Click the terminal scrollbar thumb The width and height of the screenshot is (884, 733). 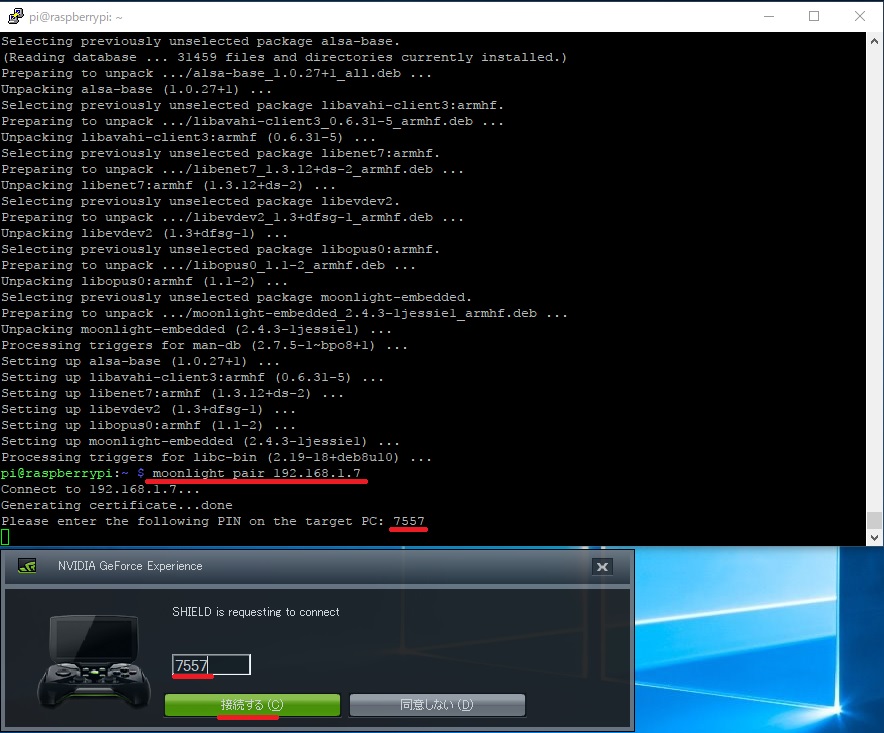click(874, 520)
